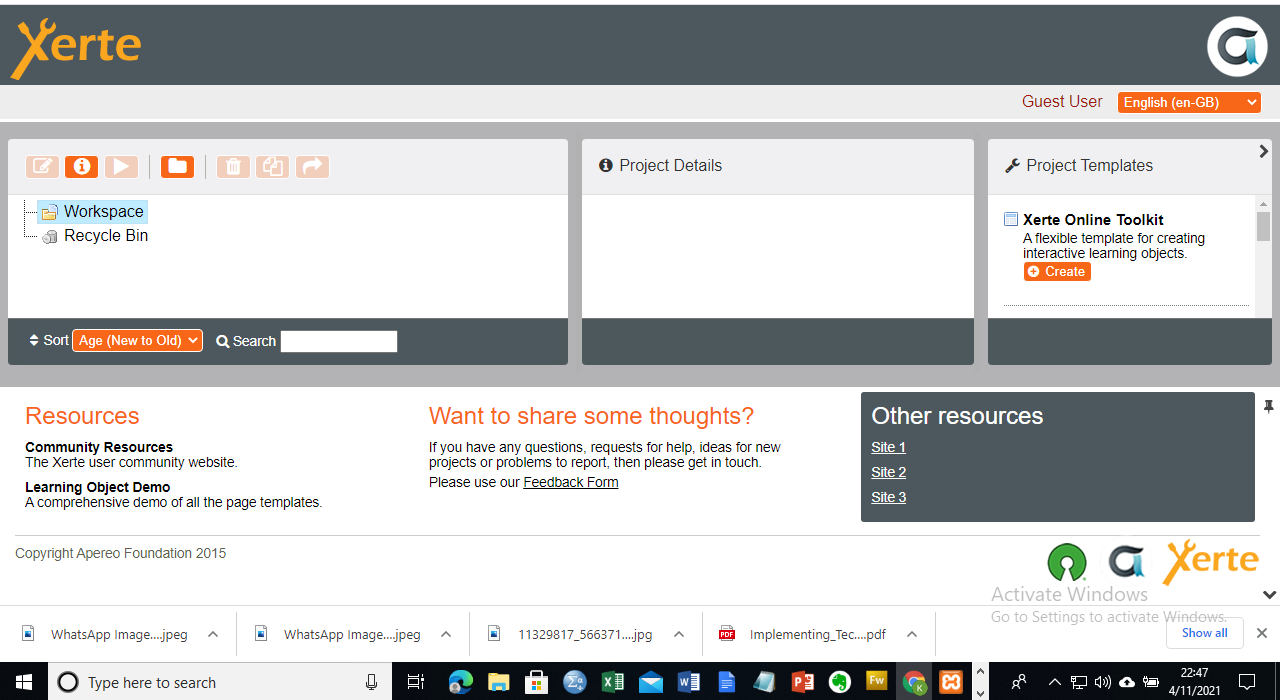1280x700 pixels.
Task: Open Site 2 link
Action: 888,472
